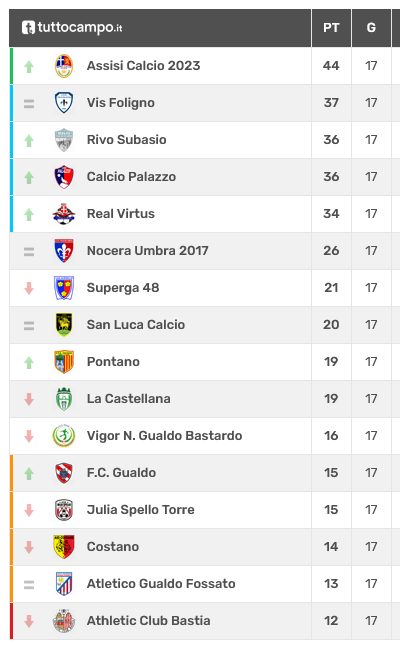The width and height of the screenshot is (400, 651).
Task: Open the Julia Spello Torre team page
Action: (140, 509)
